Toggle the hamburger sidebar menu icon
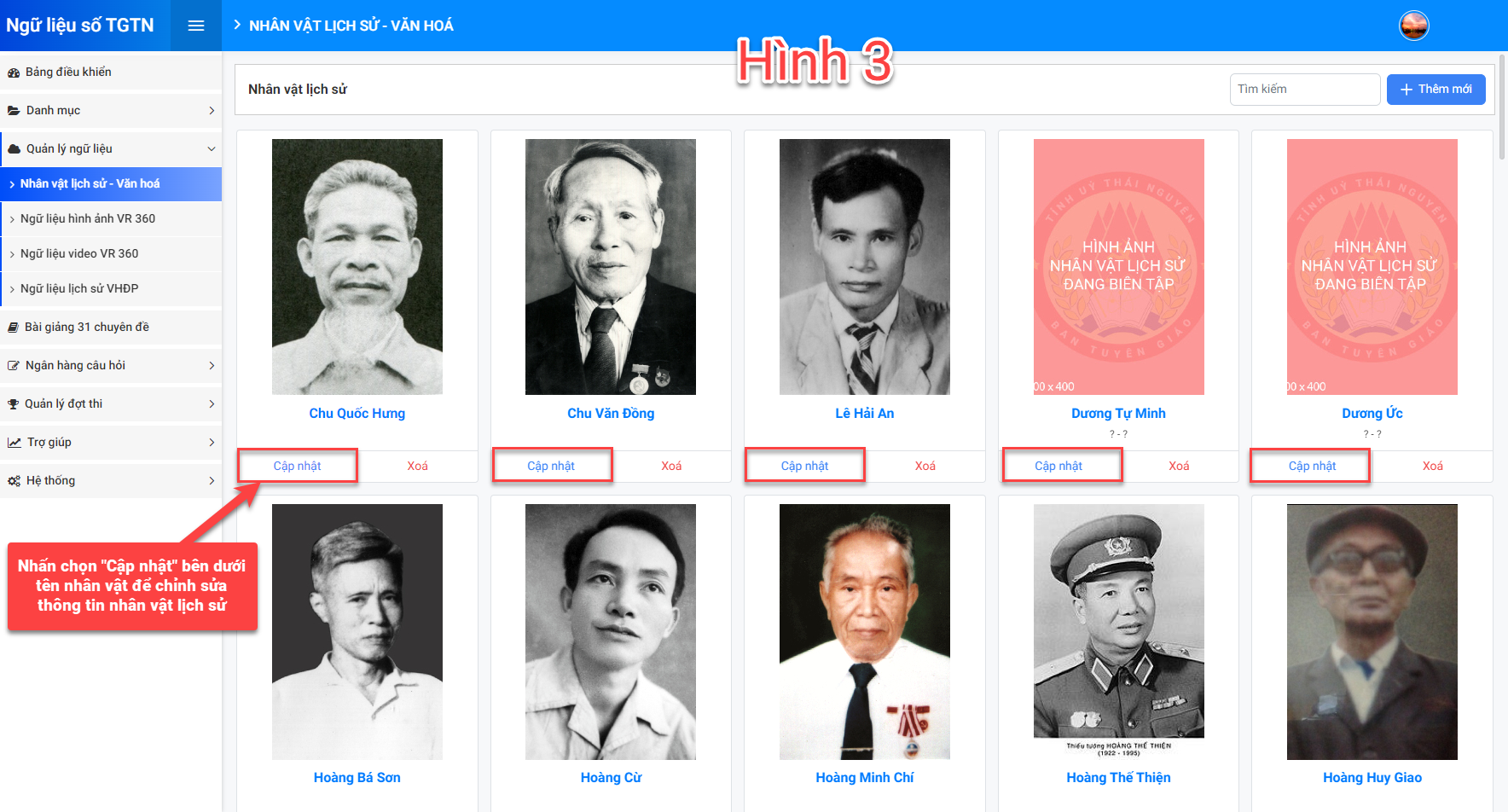The width and height of the screenshot is (1508, 812). pos(196,26)
